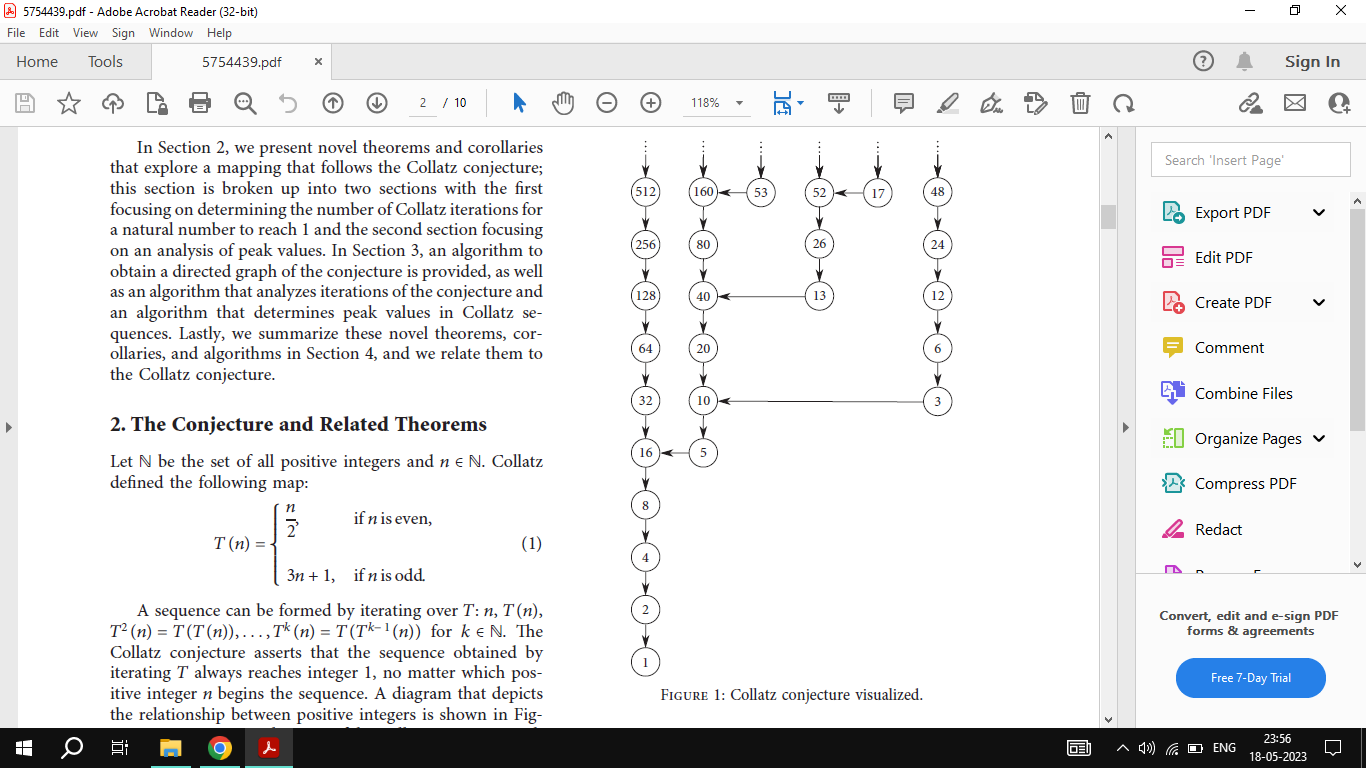
Task: Share a link to this file
Action: click(1250, 103)
